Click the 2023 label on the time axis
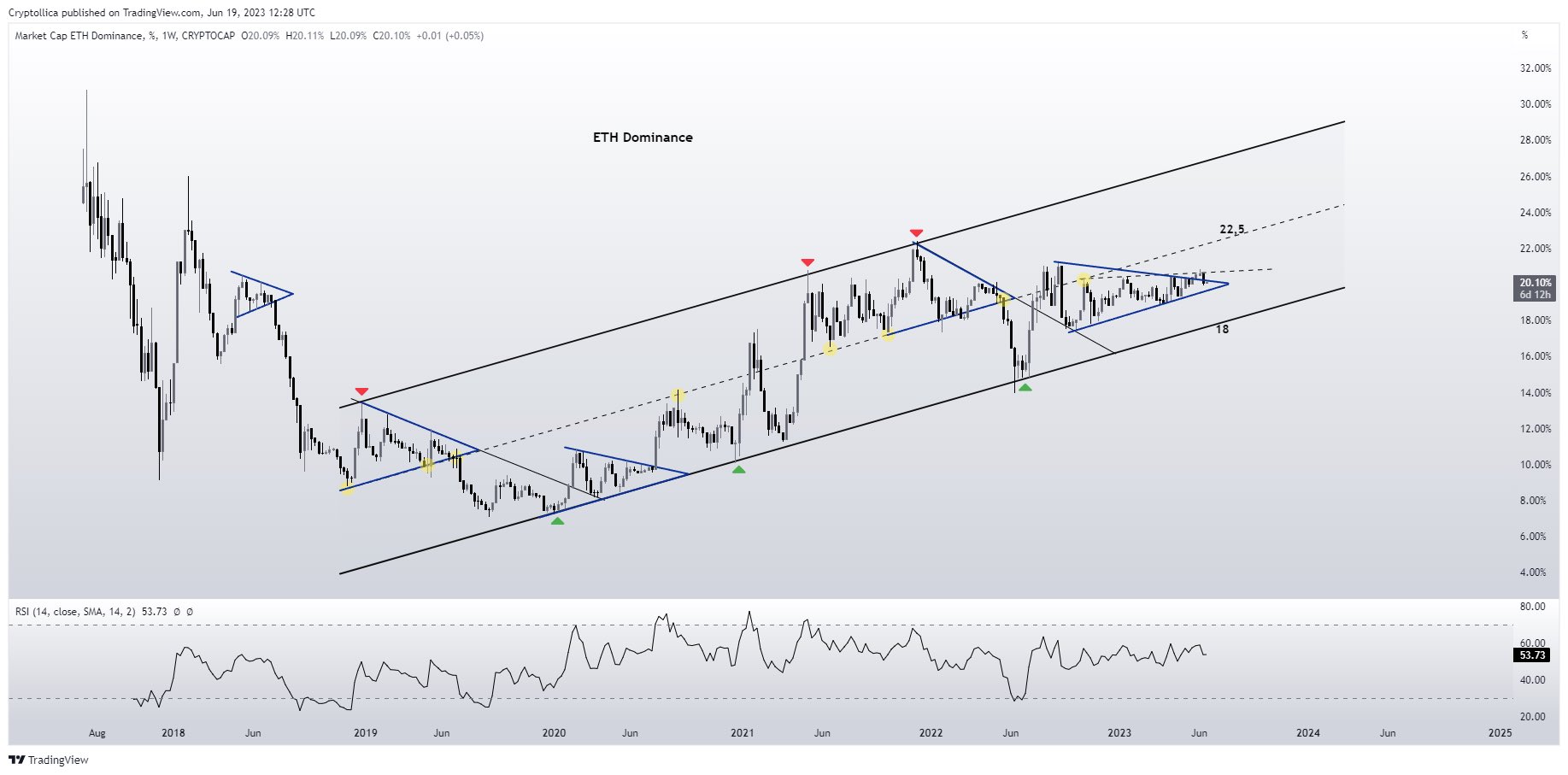The height and width of the screenshot is (775, 1568). pos(1119,733)
